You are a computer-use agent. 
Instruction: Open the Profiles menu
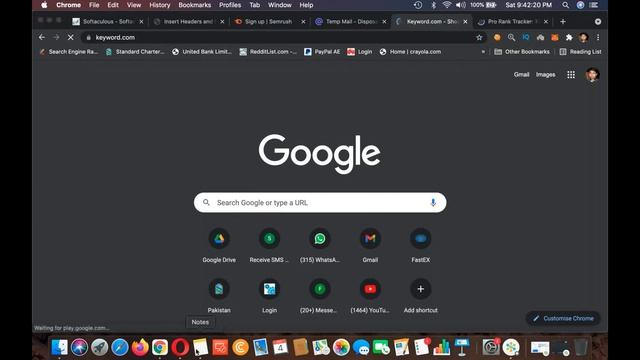230,5
